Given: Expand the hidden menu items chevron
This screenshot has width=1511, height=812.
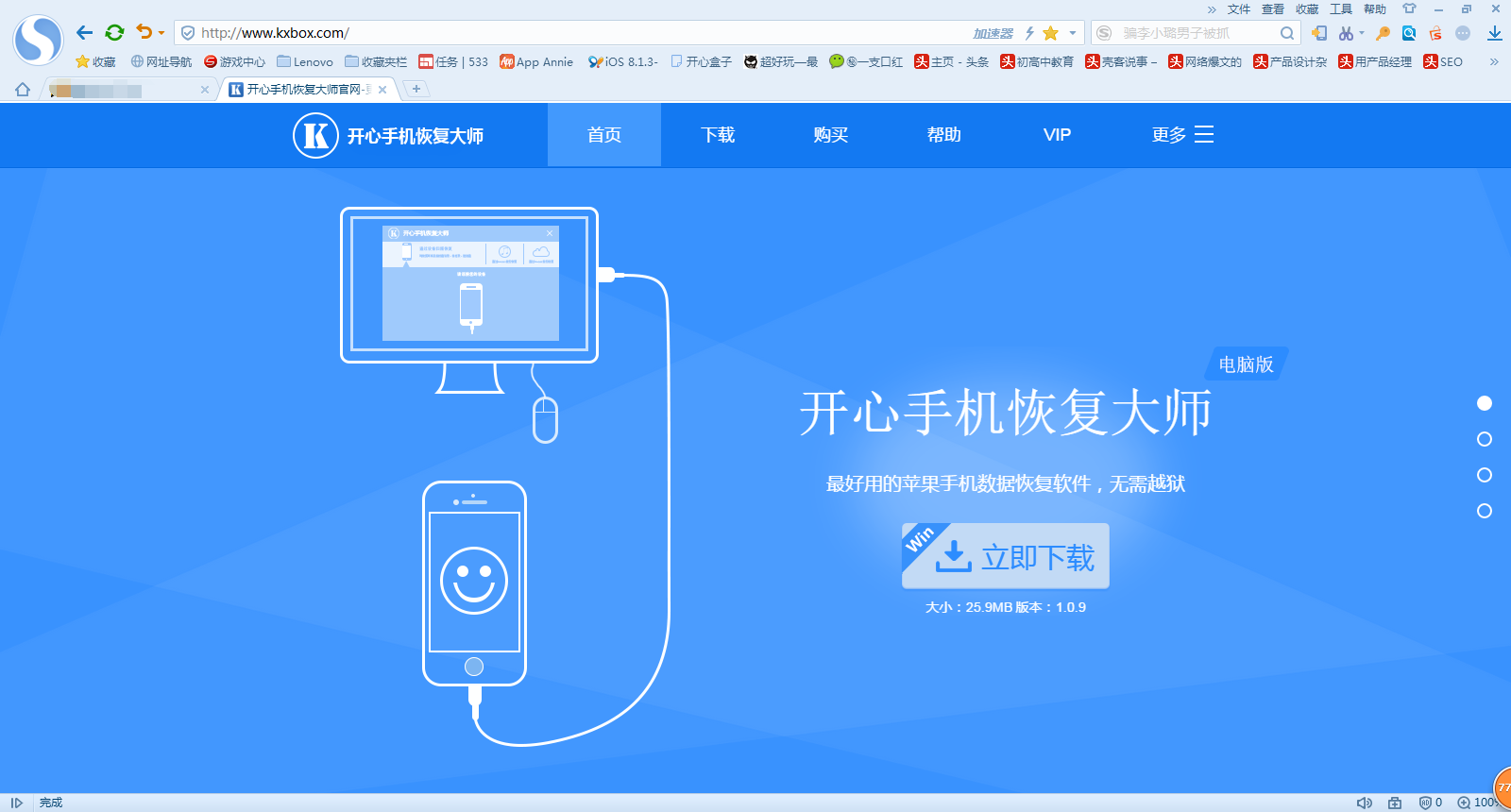Looking at the screenshot, I should (1212, 9).
